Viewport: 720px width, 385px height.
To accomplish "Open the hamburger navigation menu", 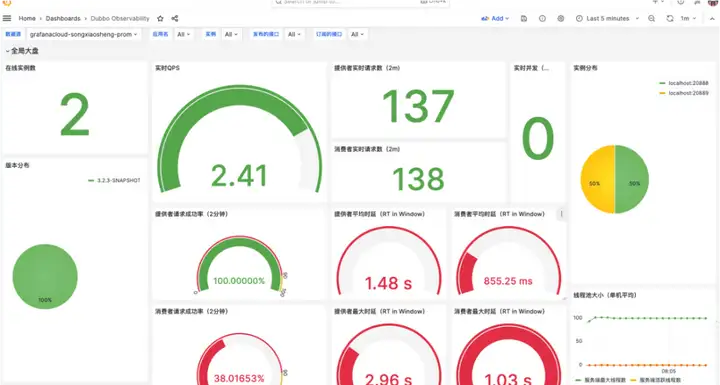I will 7,18.
